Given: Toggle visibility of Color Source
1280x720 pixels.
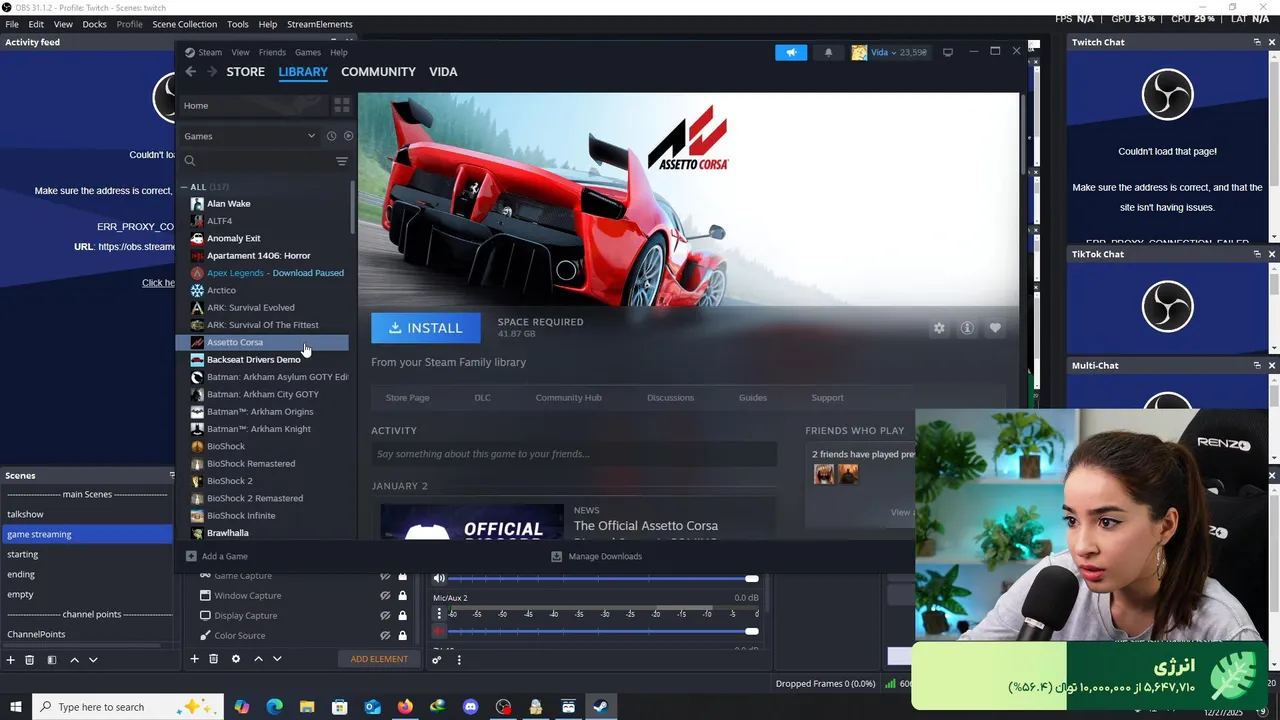Looking at the screenshot, I should 385,636.
